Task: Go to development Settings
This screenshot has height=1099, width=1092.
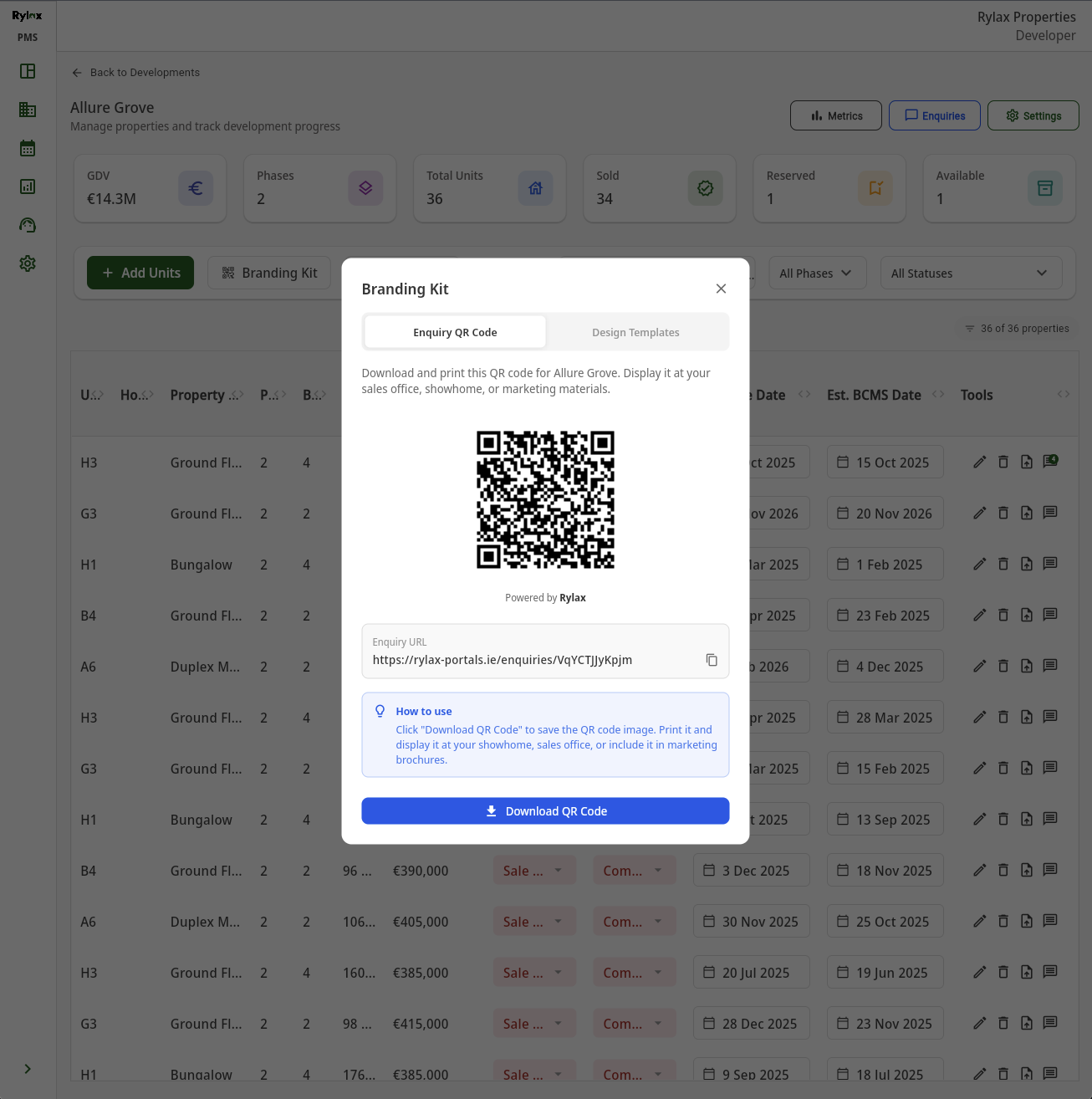Action: pos(1033,116)
